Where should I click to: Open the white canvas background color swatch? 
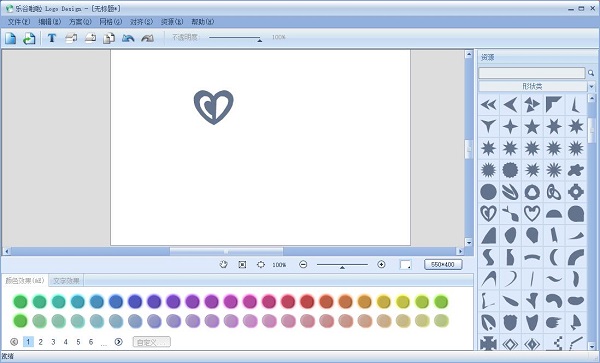pos(406,264)
